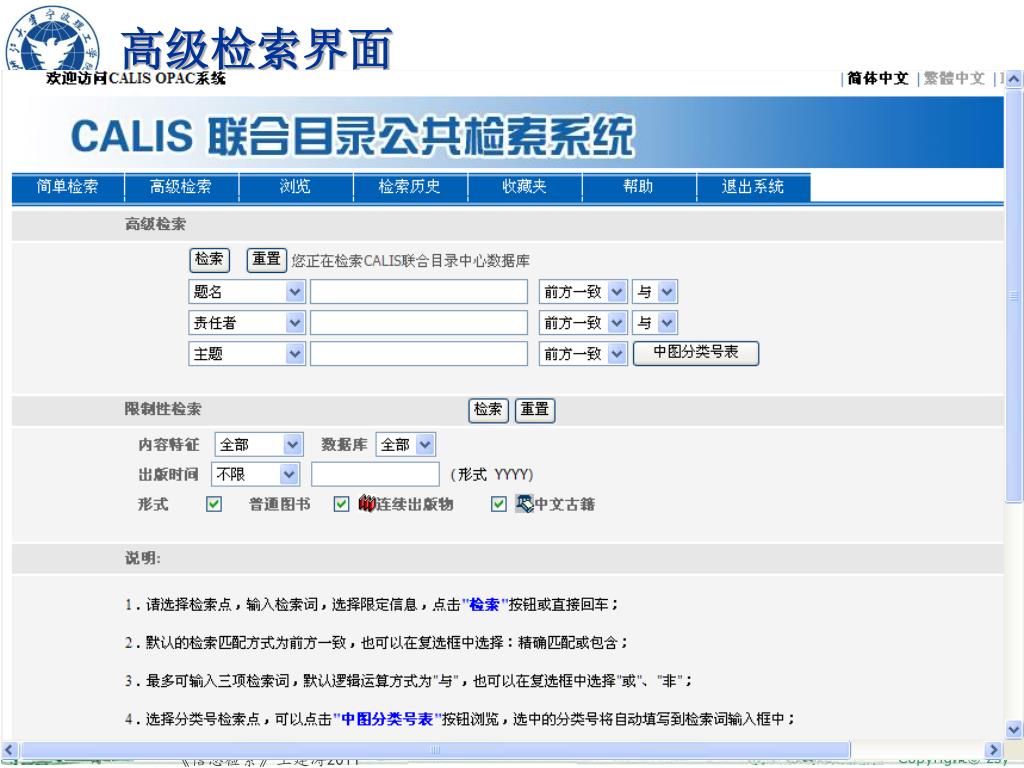This screenshot has height=768, width=1024.
Task: Click the ancient book icon beside 中文古籍
Action: (x=524, y=504)
